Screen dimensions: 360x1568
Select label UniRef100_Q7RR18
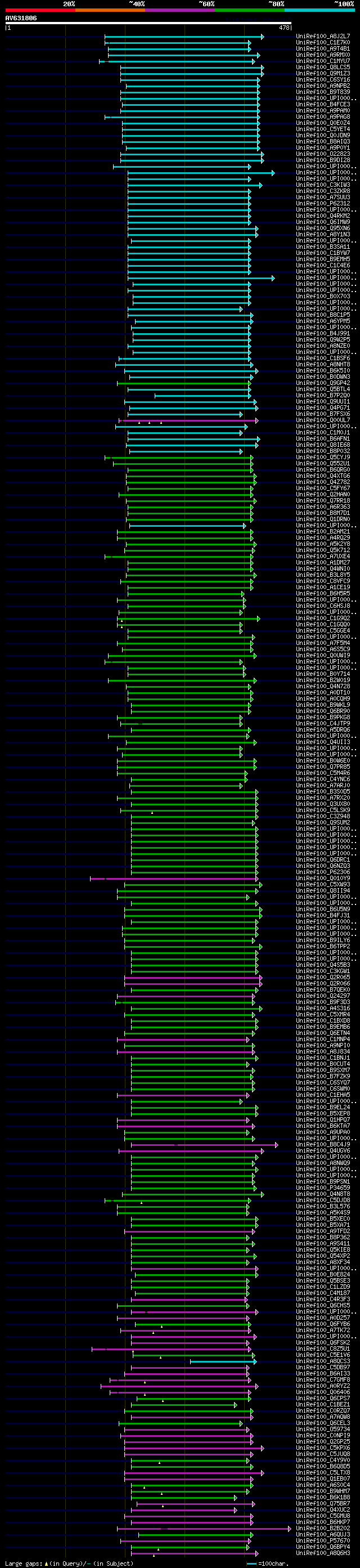pos(323,501)
